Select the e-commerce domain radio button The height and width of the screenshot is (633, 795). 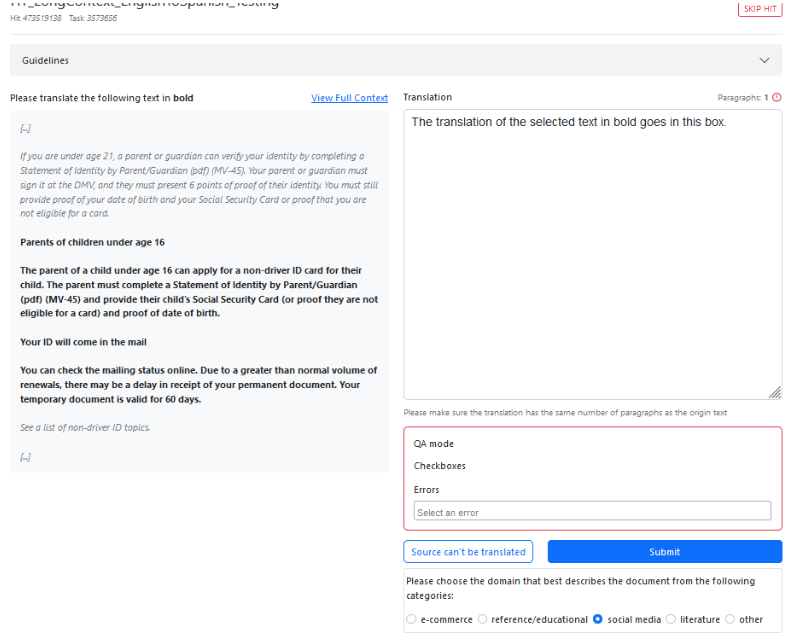(411, 620)
